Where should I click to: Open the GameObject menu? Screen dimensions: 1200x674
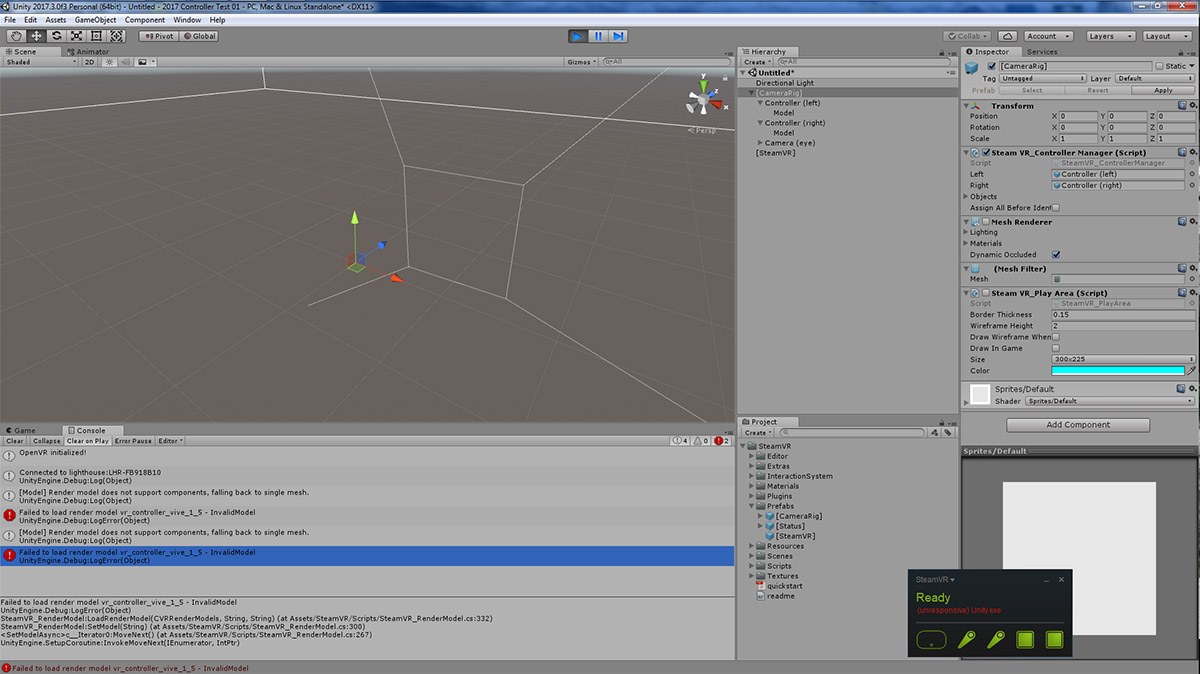(x=96, y=19)
